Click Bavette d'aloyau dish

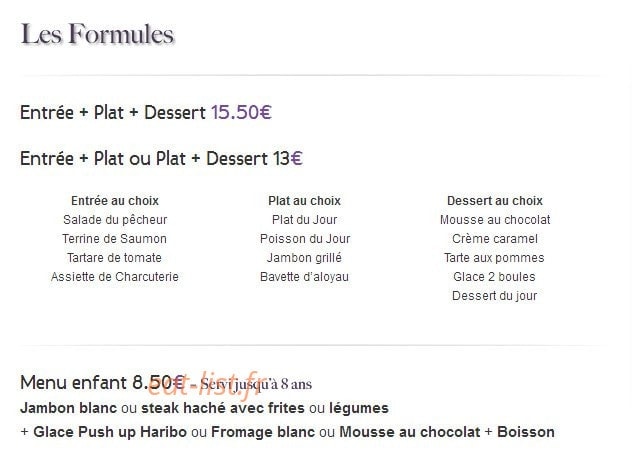pyautogui.click(x=305, y=277)
